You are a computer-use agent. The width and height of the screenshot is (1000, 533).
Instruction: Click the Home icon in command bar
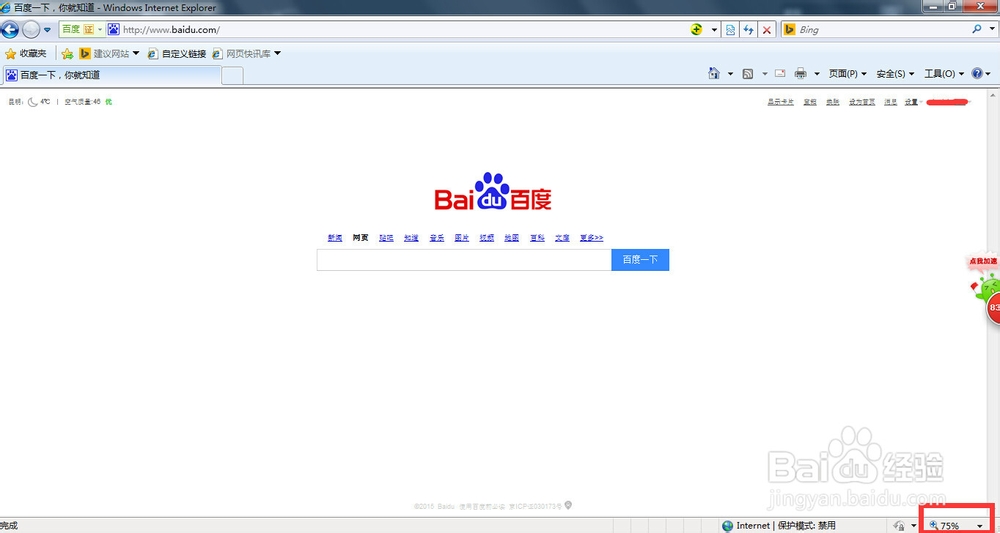(x=714, y=74)
